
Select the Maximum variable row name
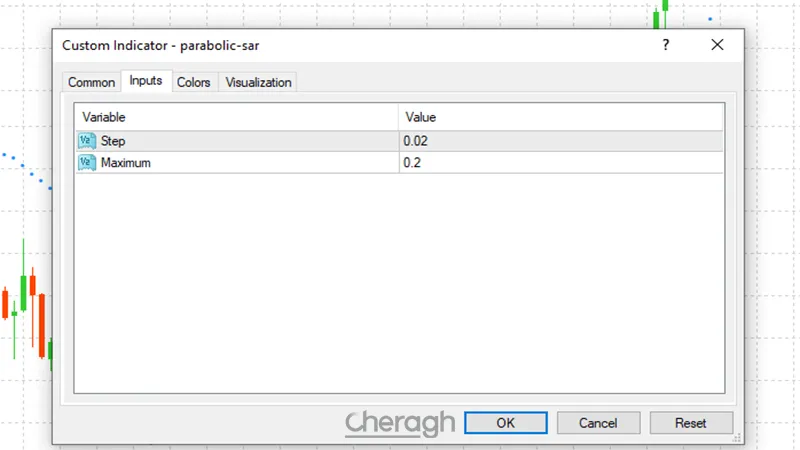pos(126,162)
